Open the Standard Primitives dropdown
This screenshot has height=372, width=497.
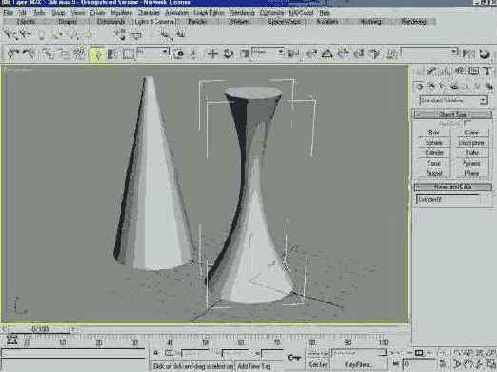(453, 100)
